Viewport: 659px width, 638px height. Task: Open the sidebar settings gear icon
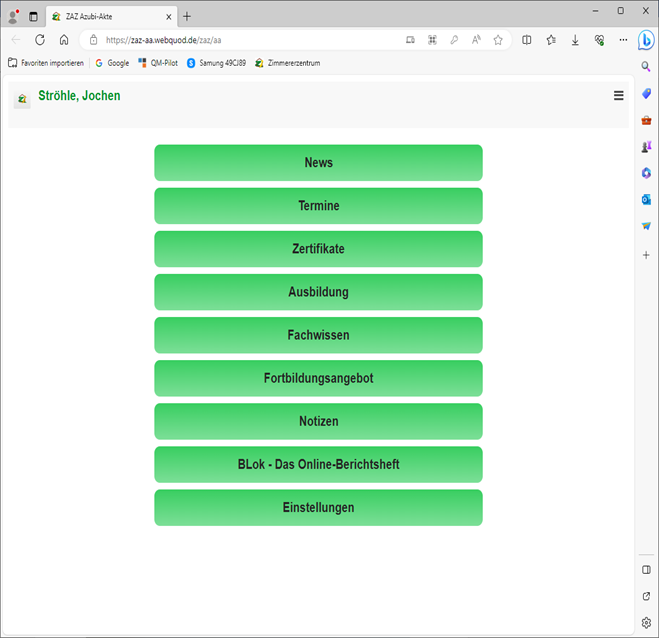[646, 623]
